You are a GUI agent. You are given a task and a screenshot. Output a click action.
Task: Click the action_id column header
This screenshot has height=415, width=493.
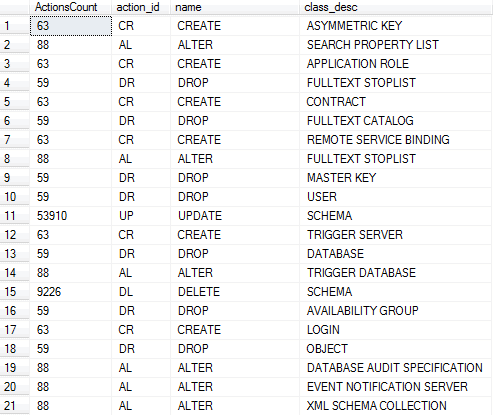[x=141, y=7]
